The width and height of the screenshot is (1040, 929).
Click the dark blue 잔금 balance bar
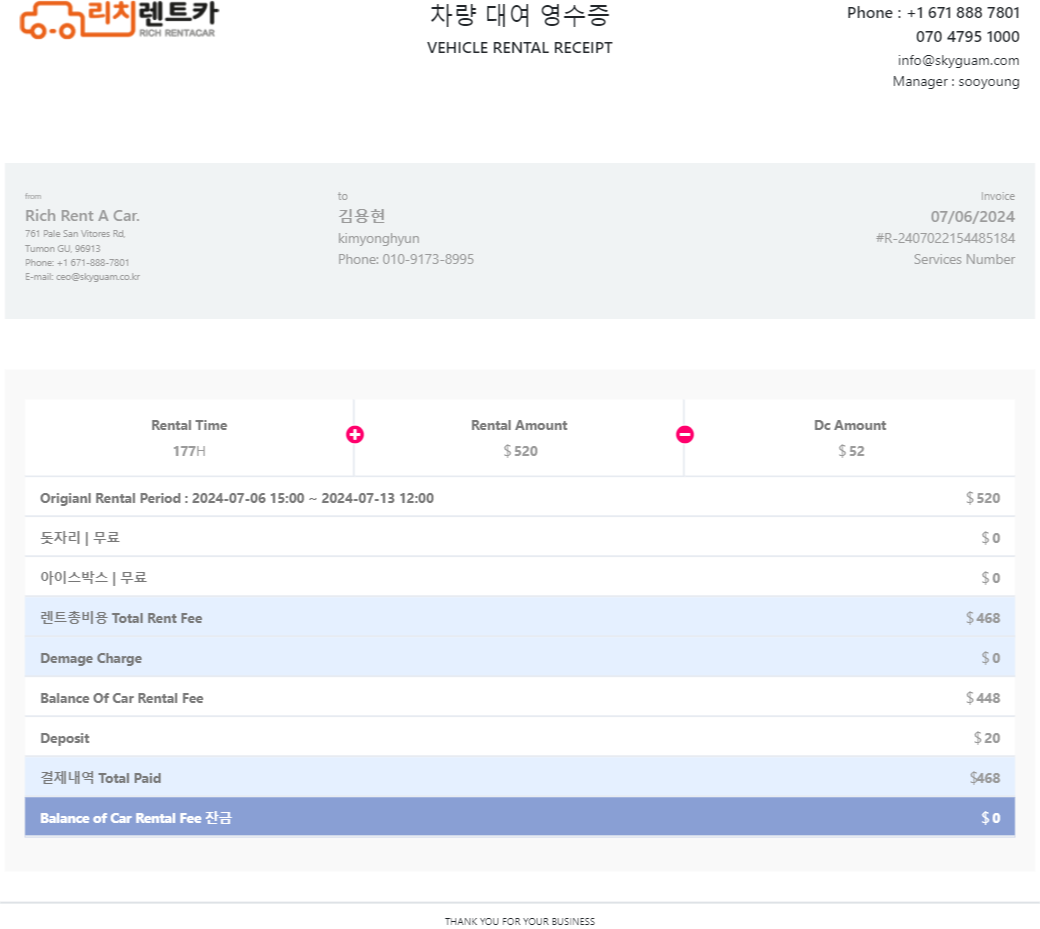(519, 818)
